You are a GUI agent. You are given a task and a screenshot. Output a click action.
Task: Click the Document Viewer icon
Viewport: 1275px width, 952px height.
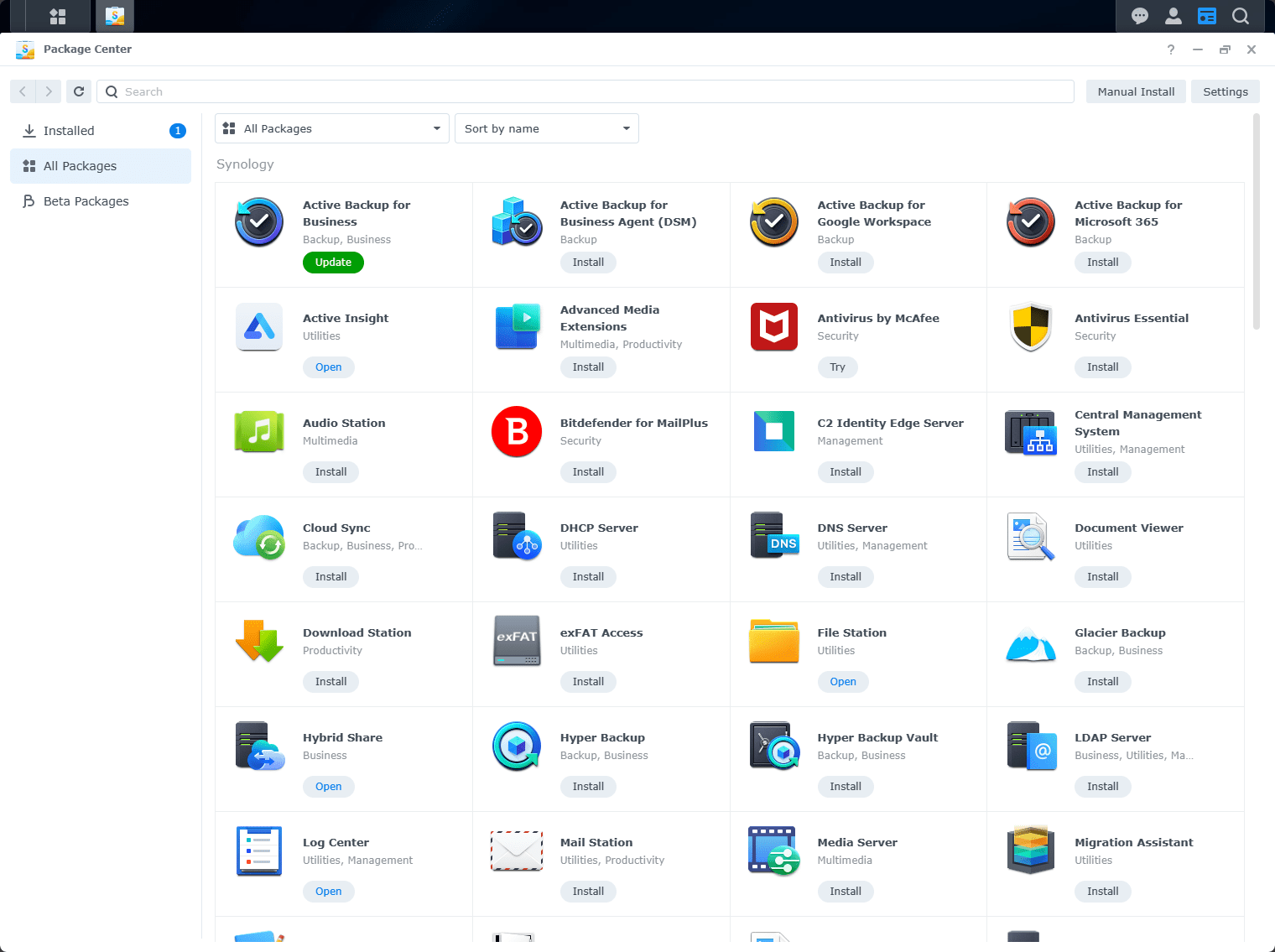coord(1031,537)
